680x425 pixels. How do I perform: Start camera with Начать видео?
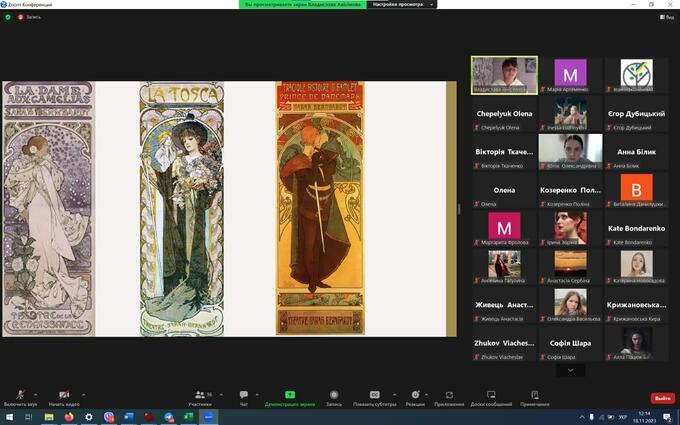tap(64, 398)
